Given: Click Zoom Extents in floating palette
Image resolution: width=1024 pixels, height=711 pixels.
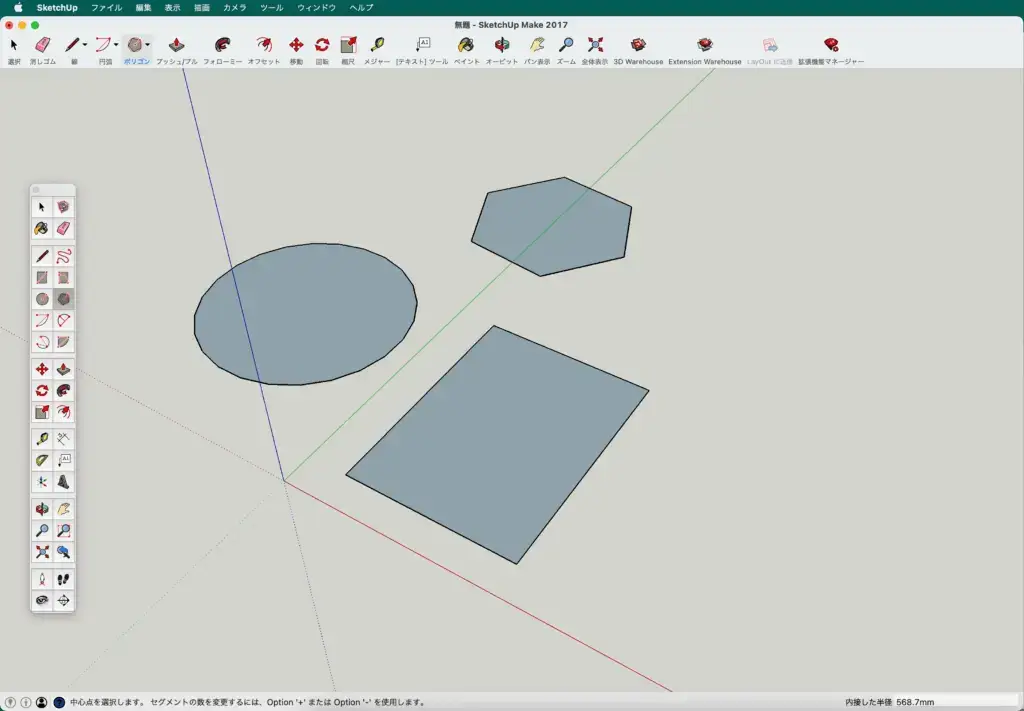Looking at the screenshot, I should (42, 552).
